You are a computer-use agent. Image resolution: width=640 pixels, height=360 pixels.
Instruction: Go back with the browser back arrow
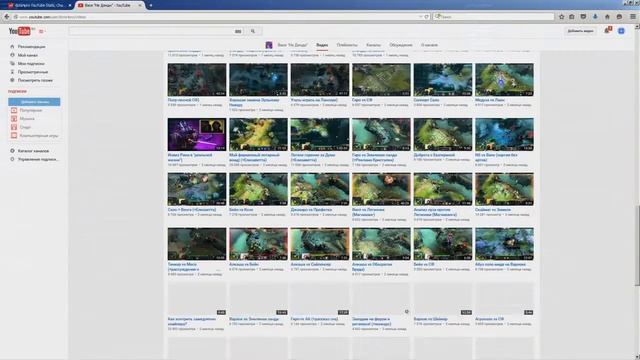(7, 17)
